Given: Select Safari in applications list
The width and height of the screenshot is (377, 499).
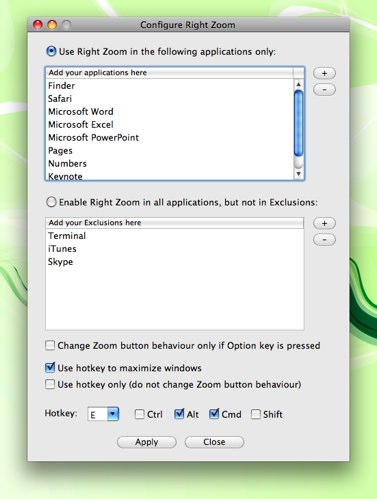Looking at the screenshot, I should [170, 99].
